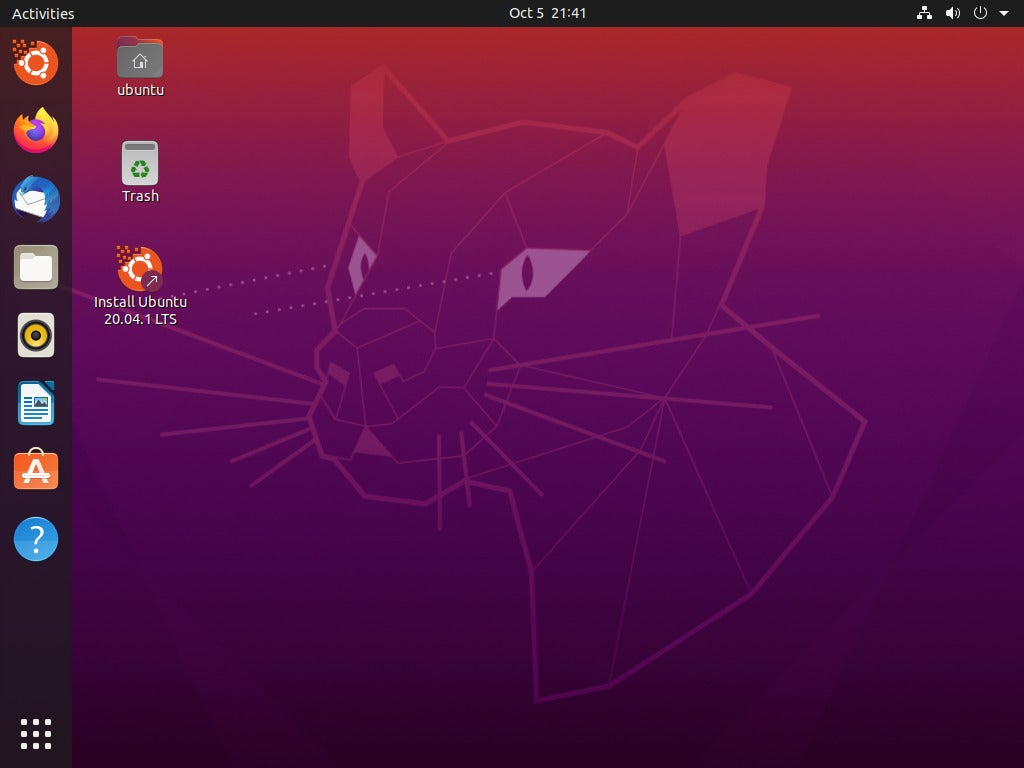1024x768 pixels.
Task: Launch Ubuntu Software store
Action: coord(35,470)
